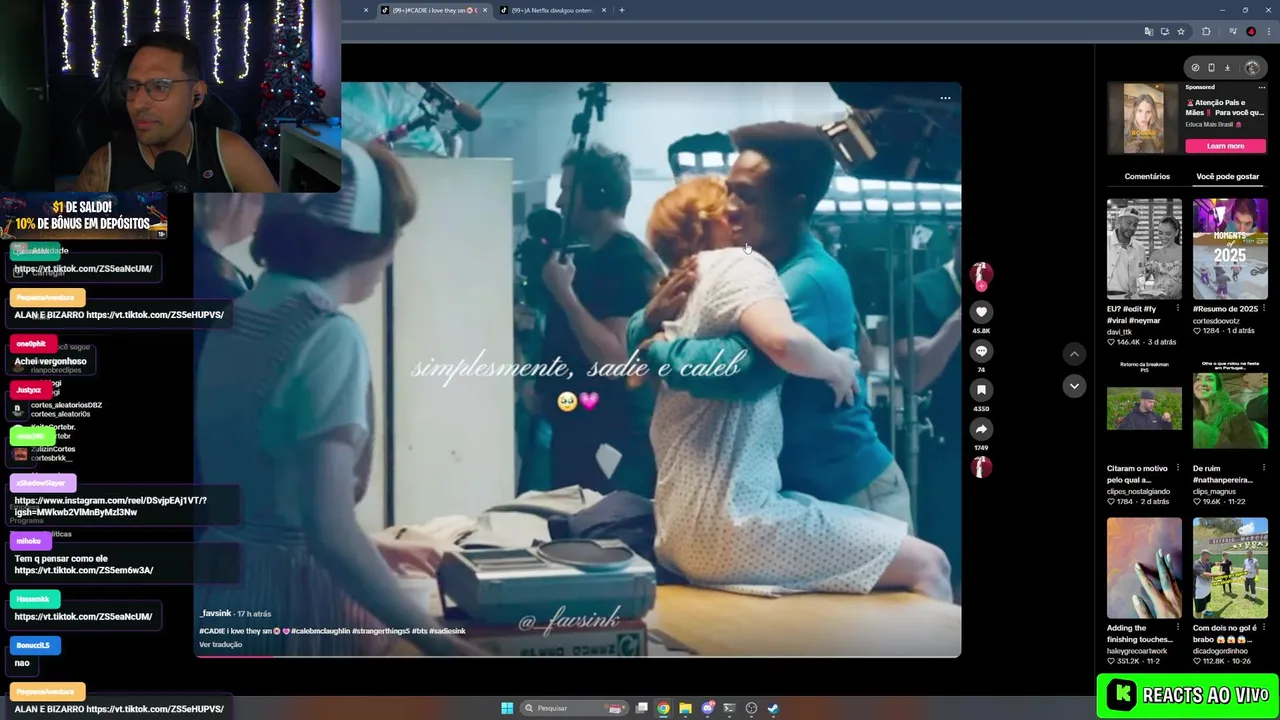Go to next video with down arrow
Screen dimensions: 1280x720
pyautogui.click(x=1074, y=386)
